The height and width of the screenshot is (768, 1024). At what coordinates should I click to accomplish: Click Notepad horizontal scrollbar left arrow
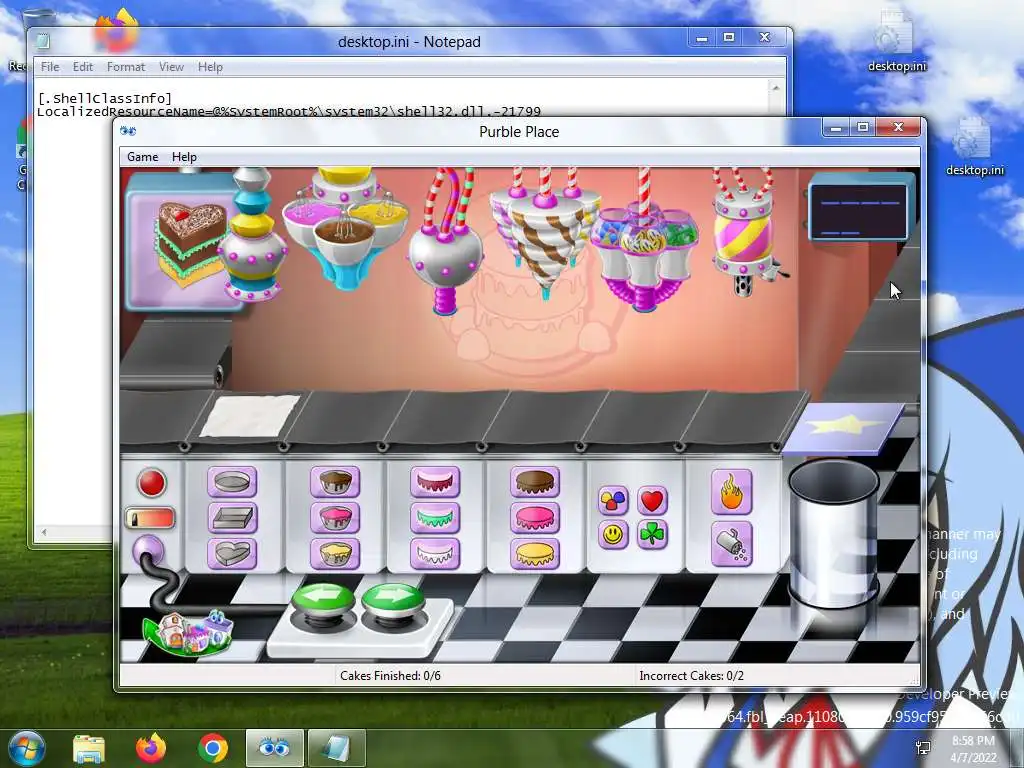coord(43,532)
